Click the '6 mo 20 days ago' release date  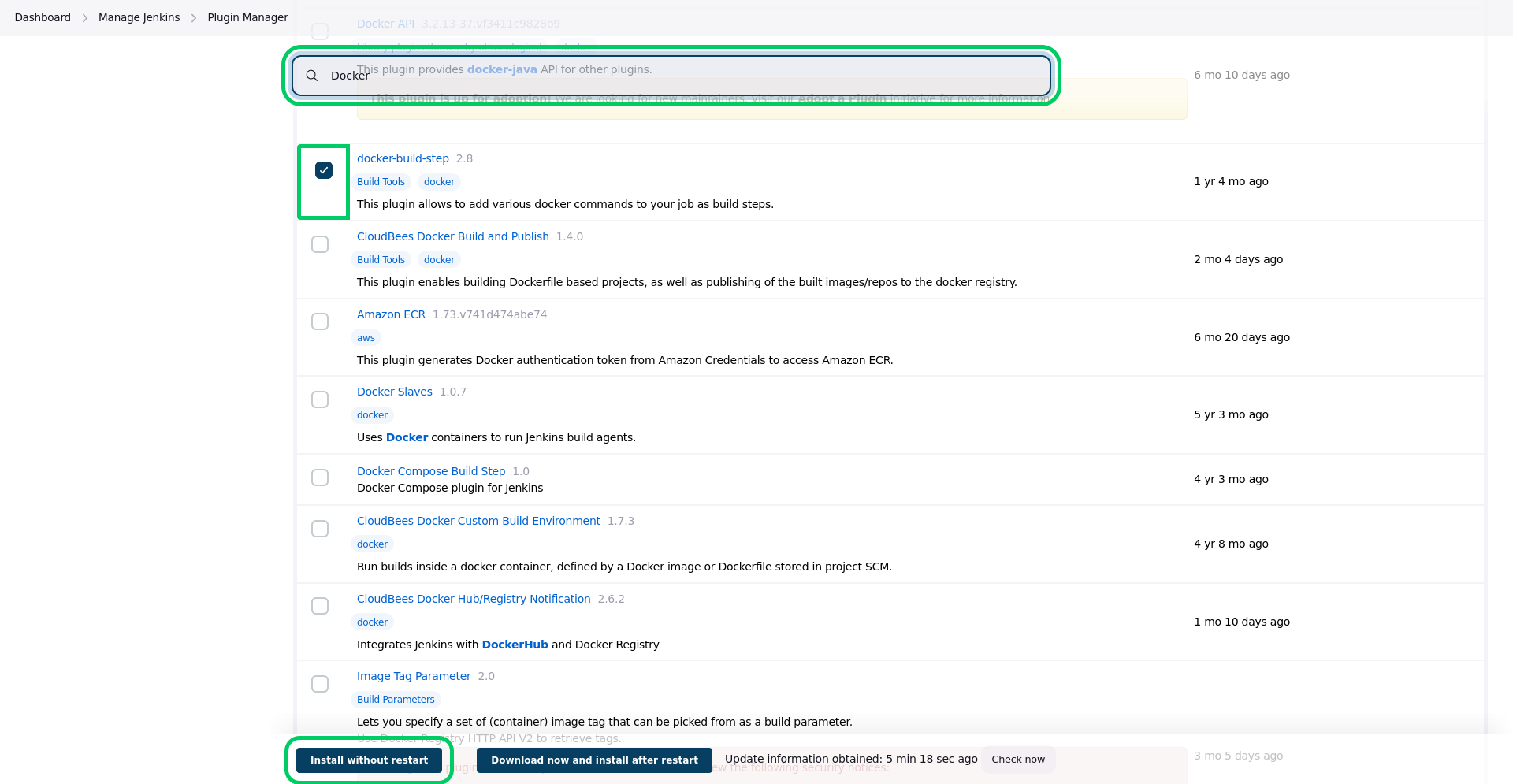pos(1242,337)
